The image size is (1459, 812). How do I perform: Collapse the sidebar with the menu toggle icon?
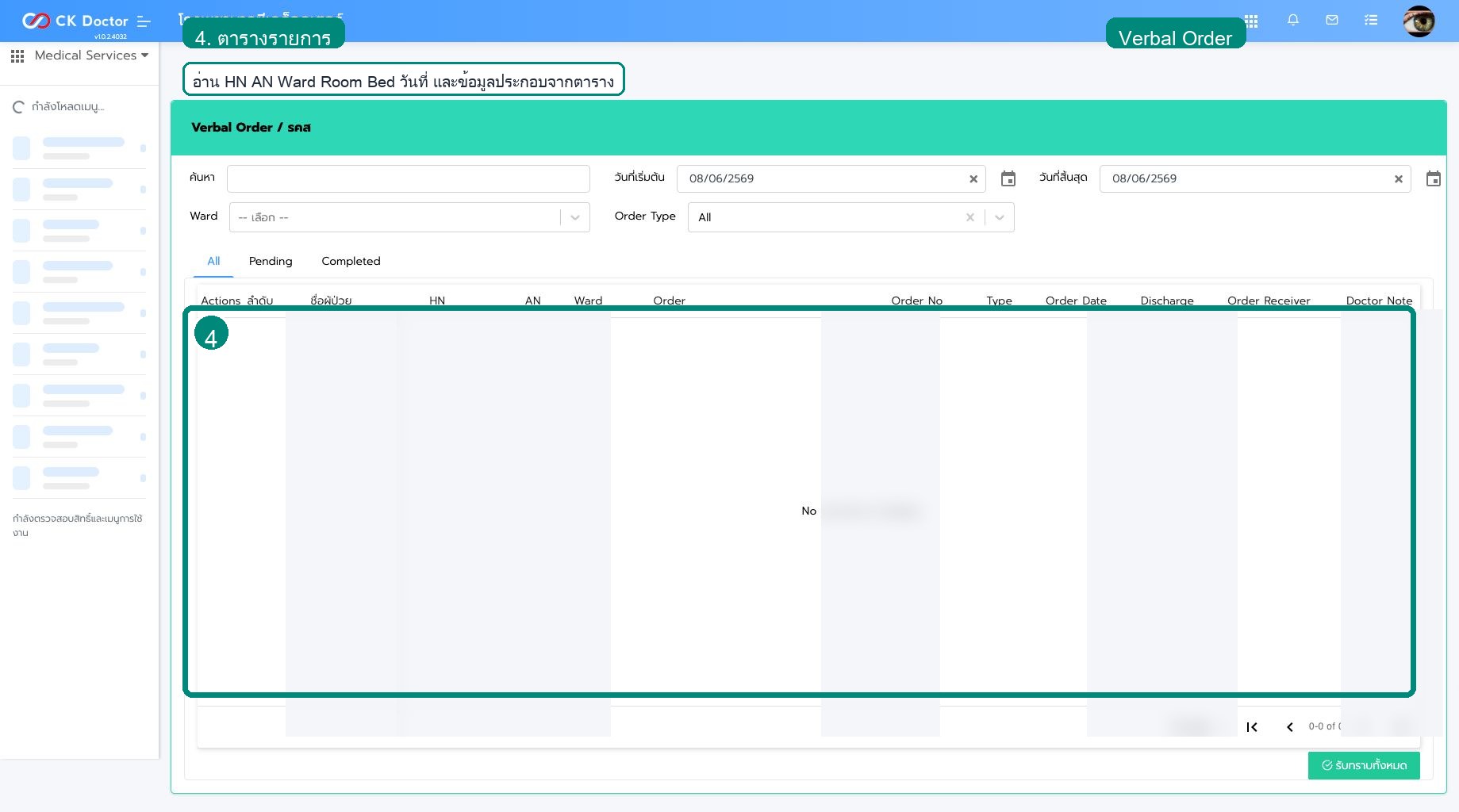pos(144,21)
